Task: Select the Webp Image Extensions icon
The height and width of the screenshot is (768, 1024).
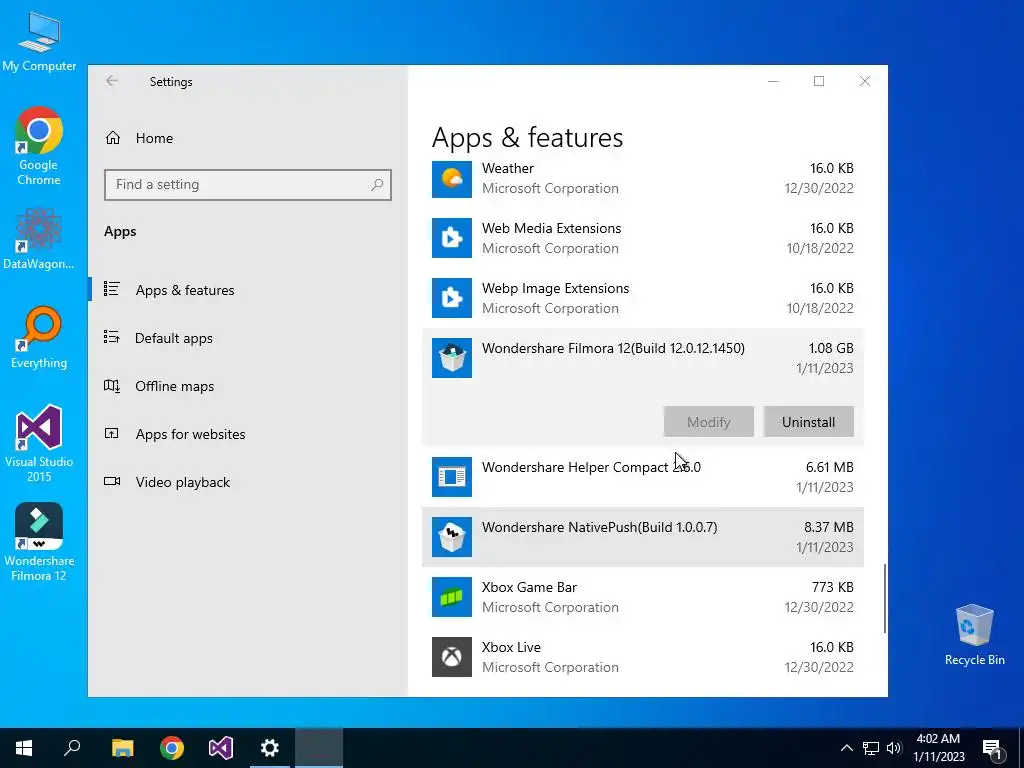Action: 451,298
